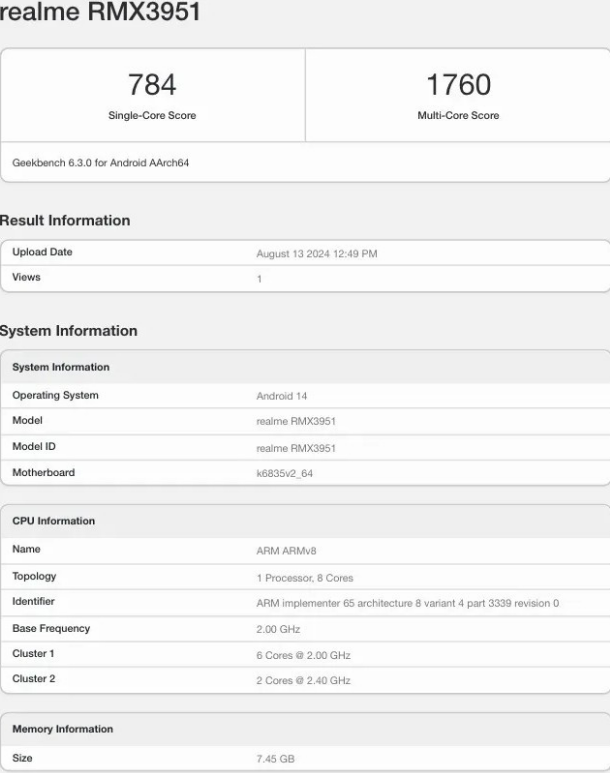Click the "Cluster 2" row label
The width and height of the screenshot is (610, 773).
click(34, 679)
